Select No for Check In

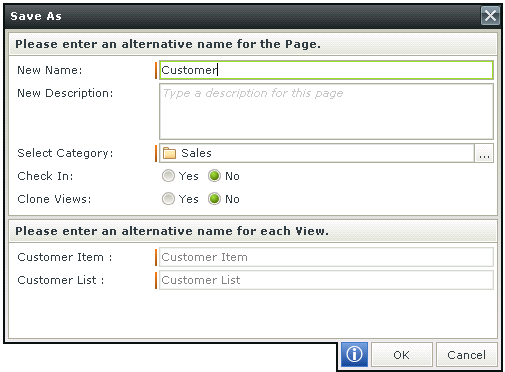[x=214, y=176]
